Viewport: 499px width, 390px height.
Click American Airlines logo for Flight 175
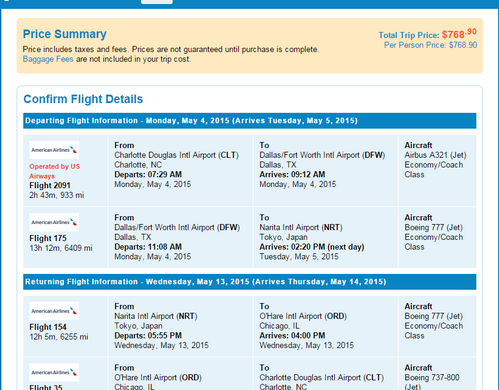tap(54, 222)
